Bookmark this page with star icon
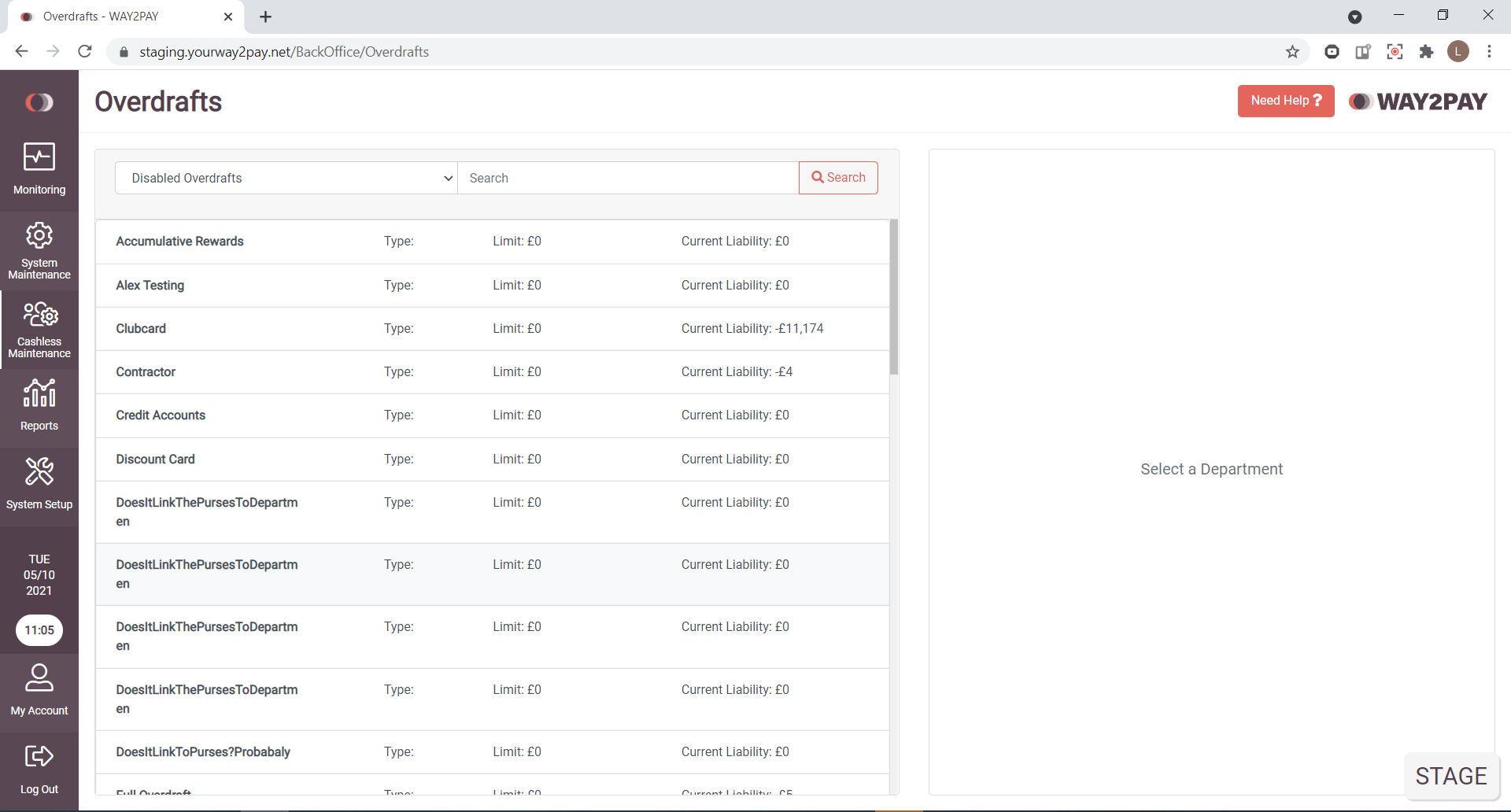Screen dimensions: 1511x812 1292,52
